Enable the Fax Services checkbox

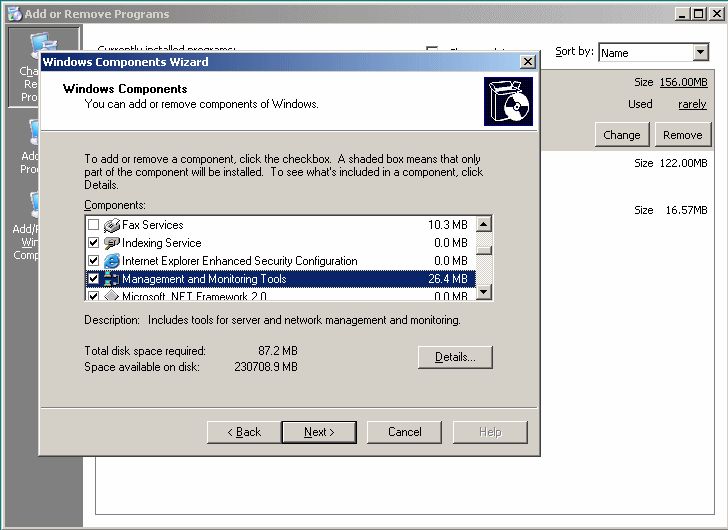[x=94, y=226]
